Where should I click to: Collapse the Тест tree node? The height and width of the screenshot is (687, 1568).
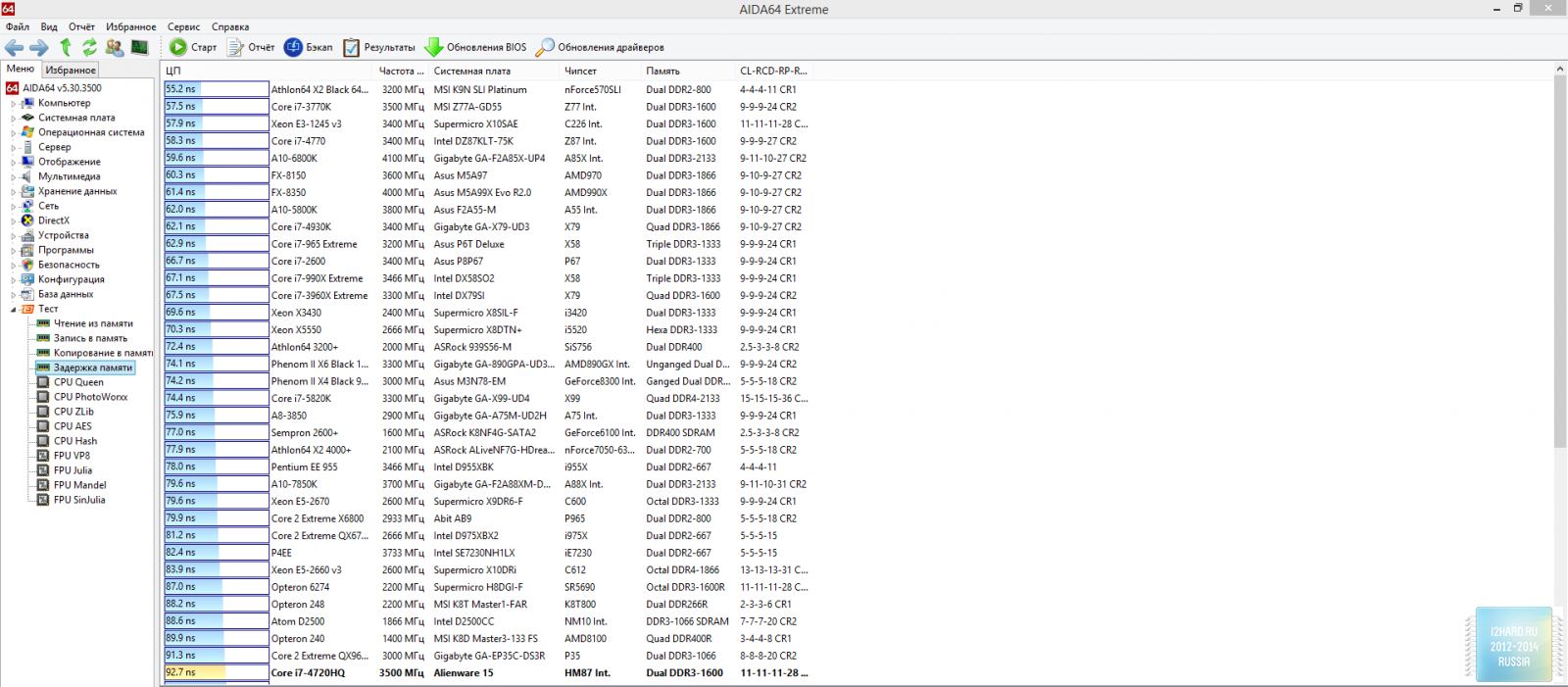click(13, 309)
